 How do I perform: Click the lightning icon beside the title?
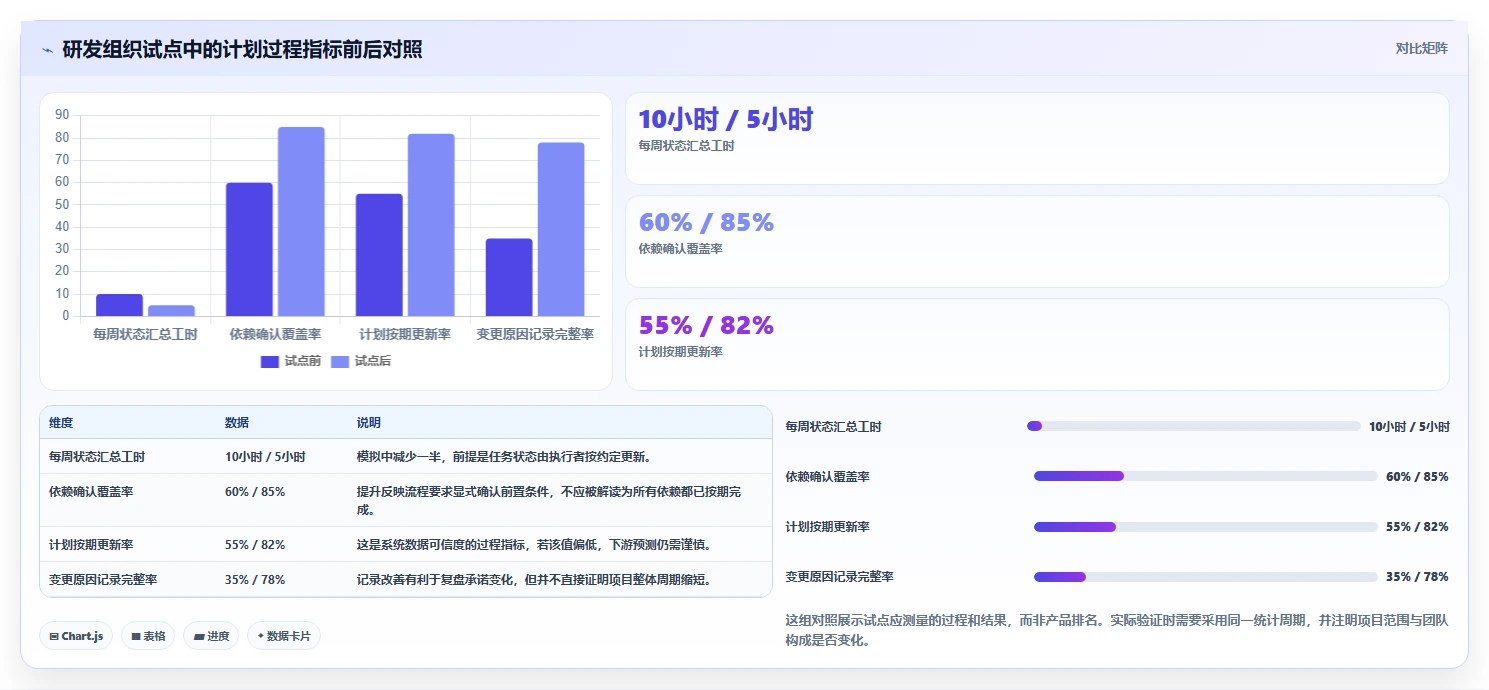point(48,50)
